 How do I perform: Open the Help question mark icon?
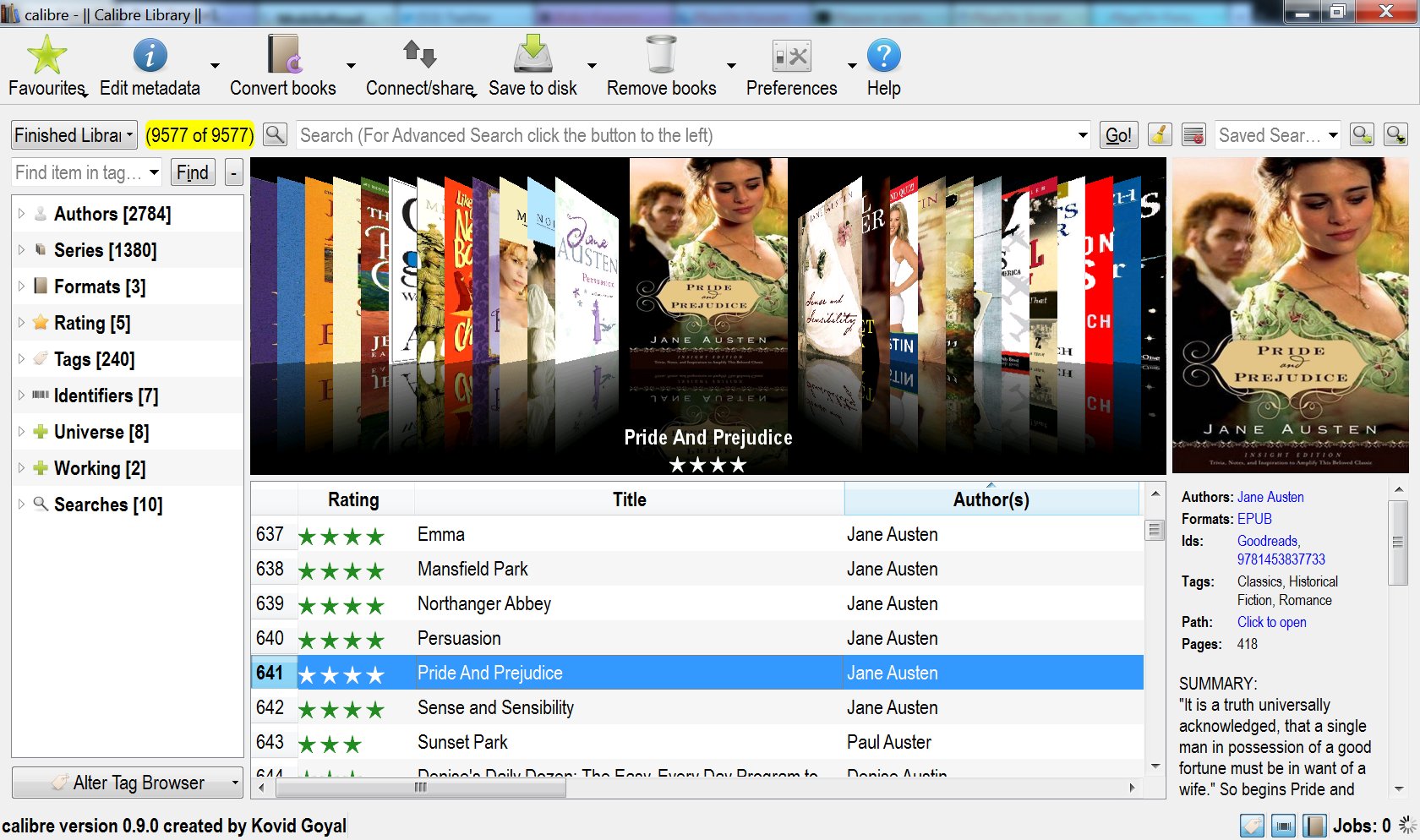click(x=883, y=56)
